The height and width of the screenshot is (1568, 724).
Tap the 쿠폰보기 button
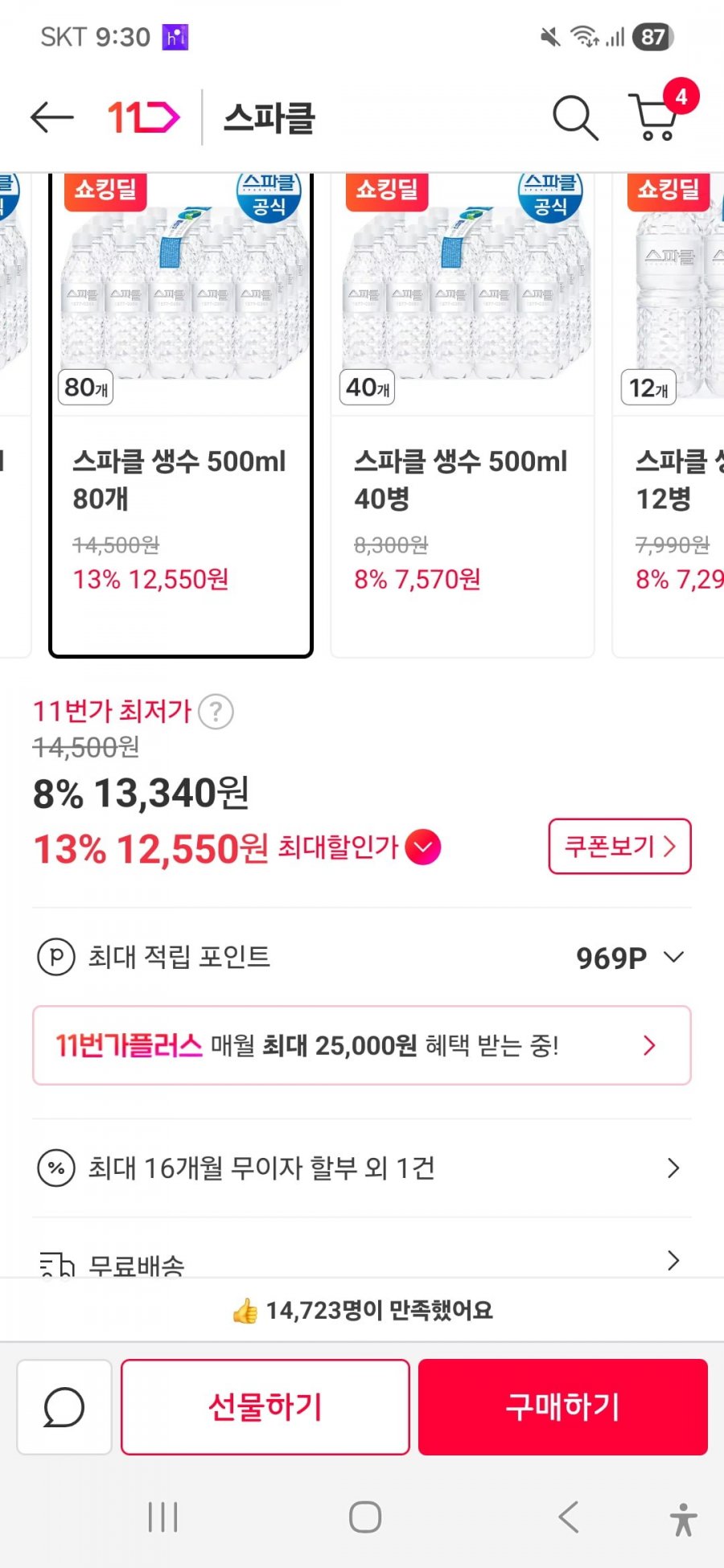(619, 846)
